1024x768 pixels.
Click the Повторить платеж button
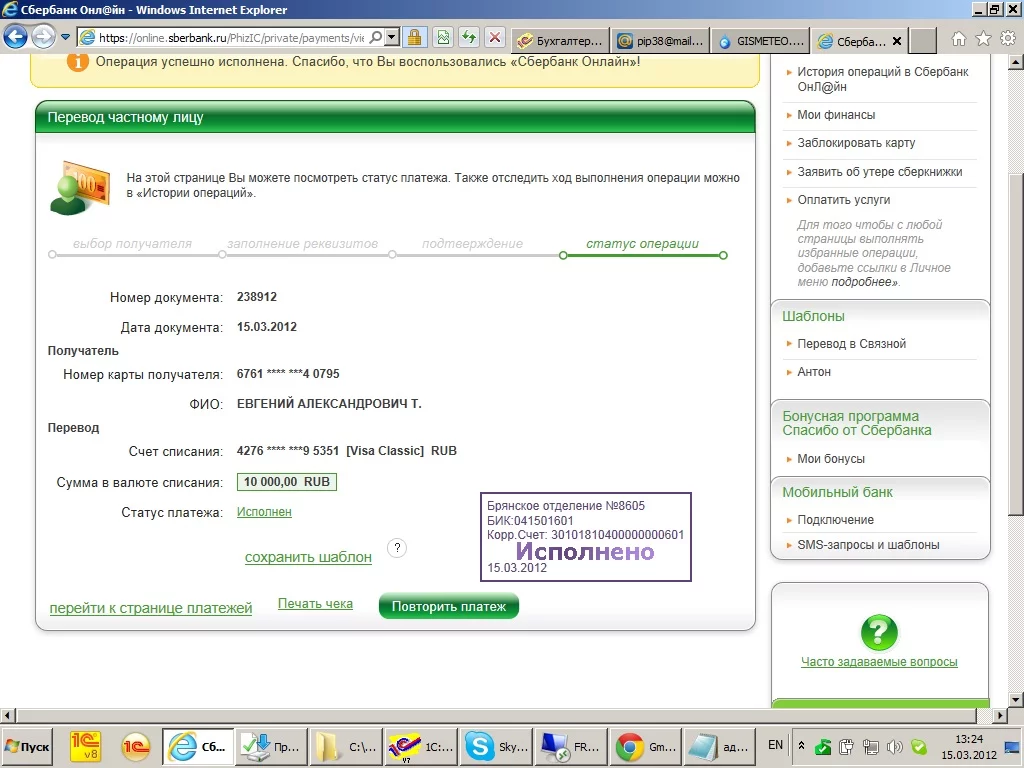click(449, 606)
